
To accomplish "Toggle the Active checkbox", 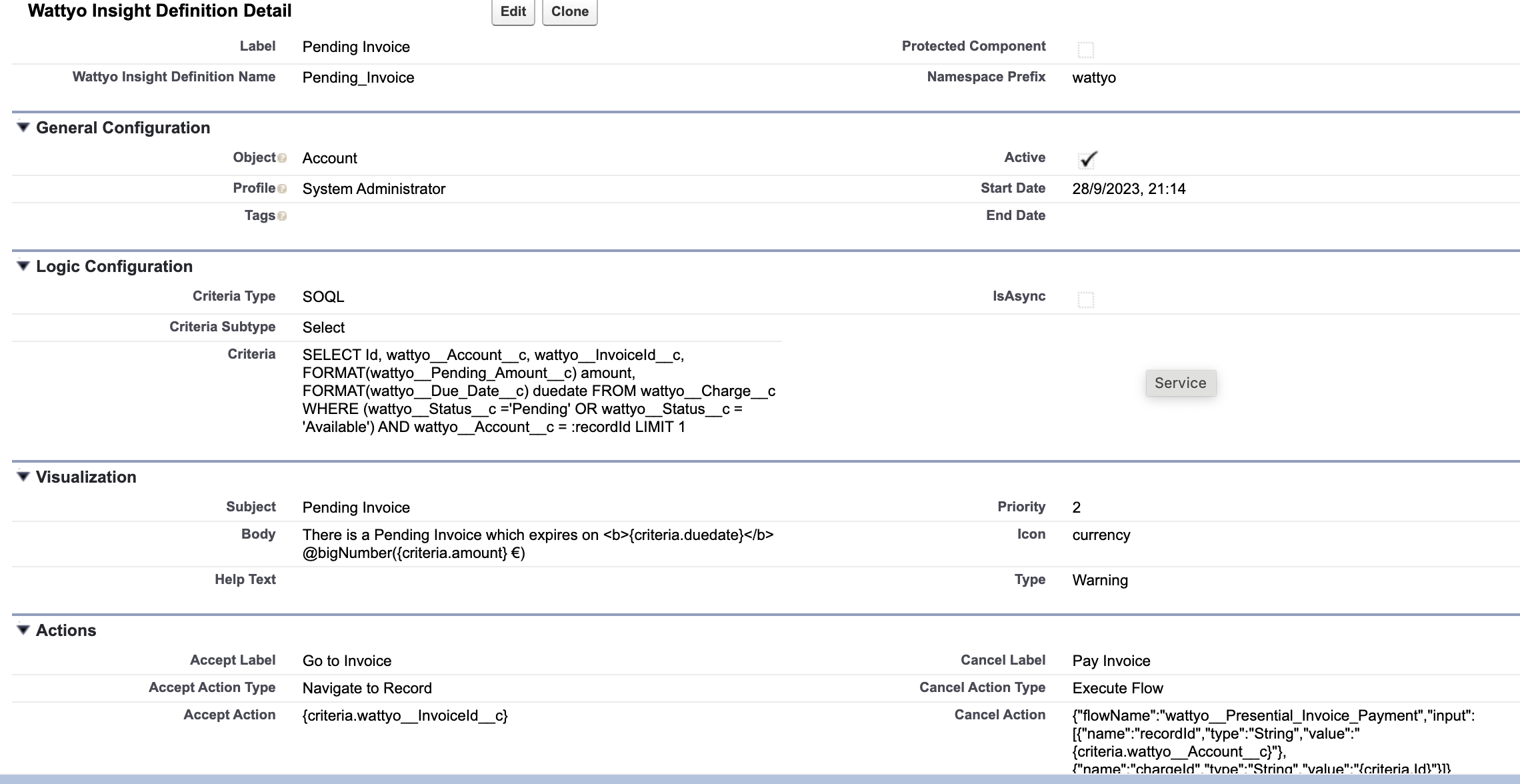I will 1087,159.
